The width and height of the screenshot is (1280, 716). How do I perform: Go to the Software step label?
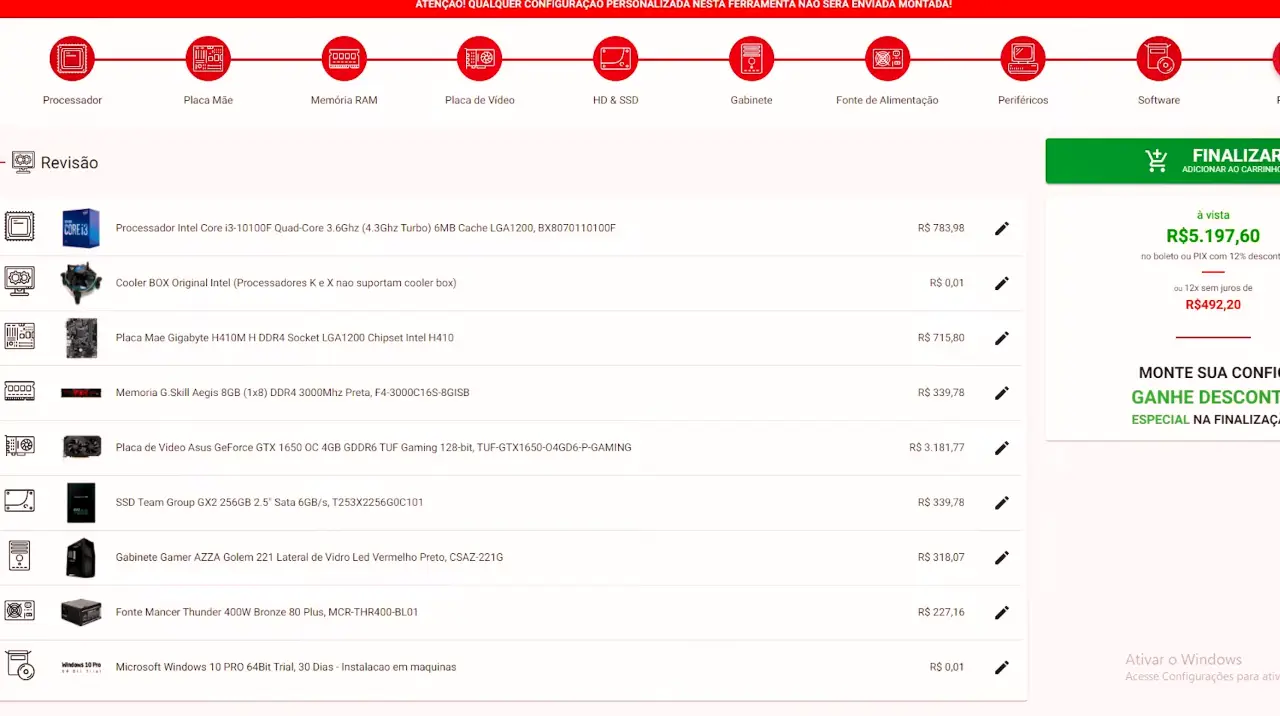1159,100
